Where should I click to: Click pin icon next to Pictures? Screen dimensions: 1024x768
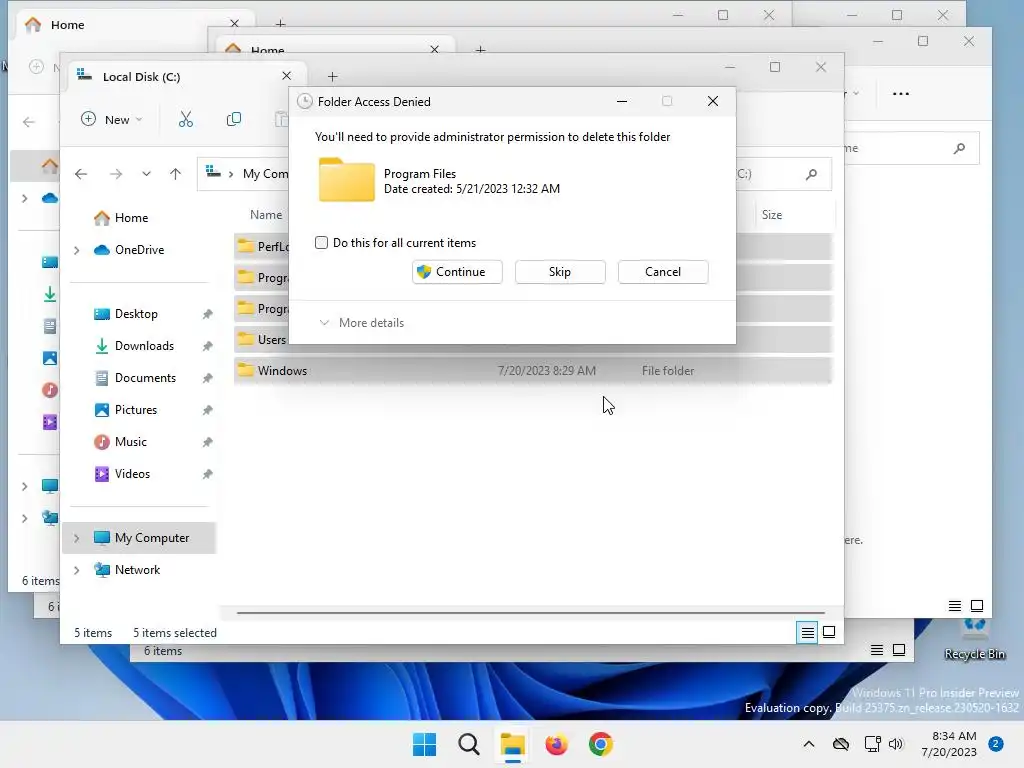coord(207,410)
